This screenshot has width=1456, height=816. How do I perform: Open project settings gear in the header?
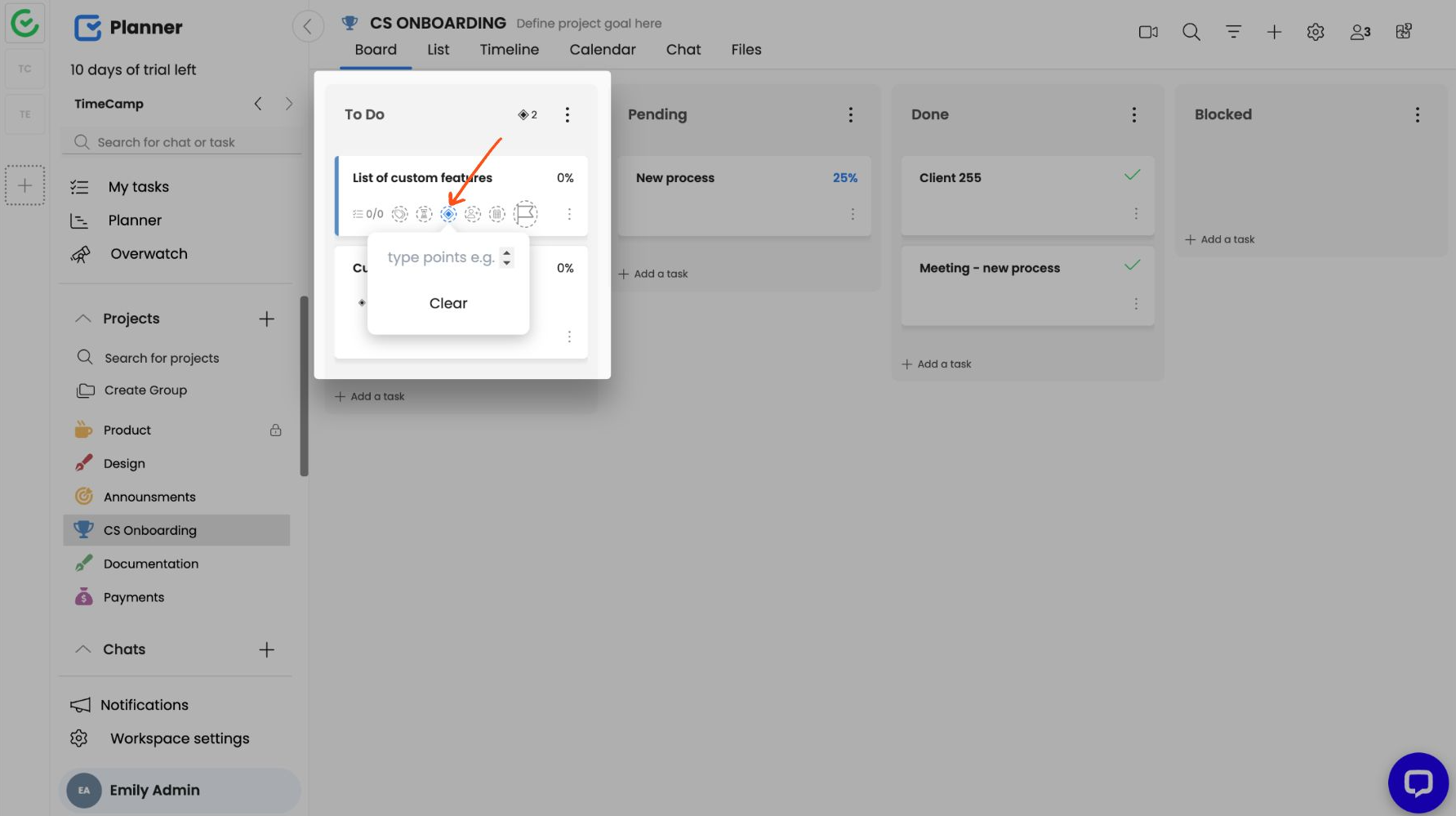point(1316,32)
